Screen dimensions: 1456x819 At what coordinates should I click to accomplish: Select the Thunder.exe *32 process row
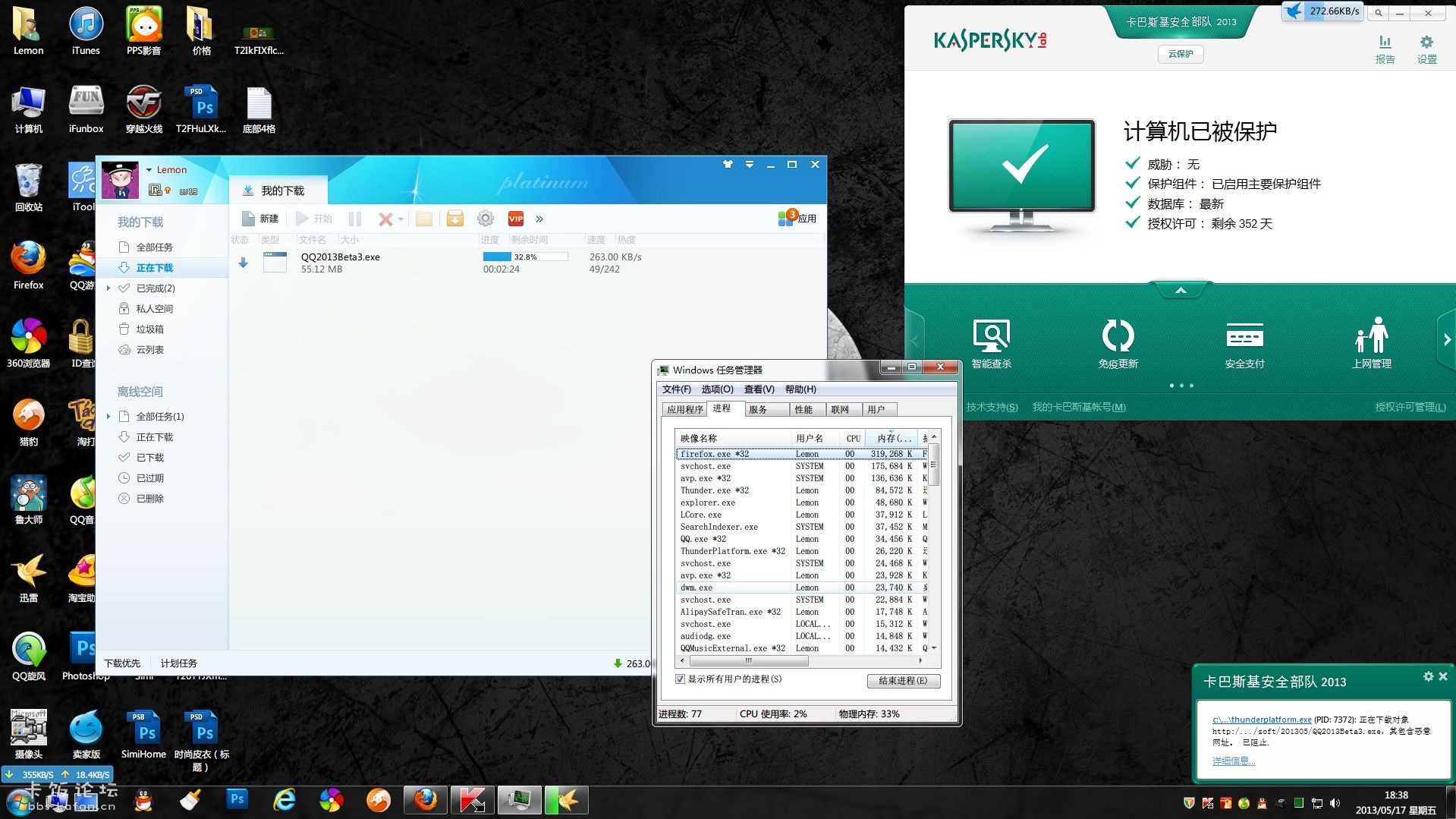(802, 490)
